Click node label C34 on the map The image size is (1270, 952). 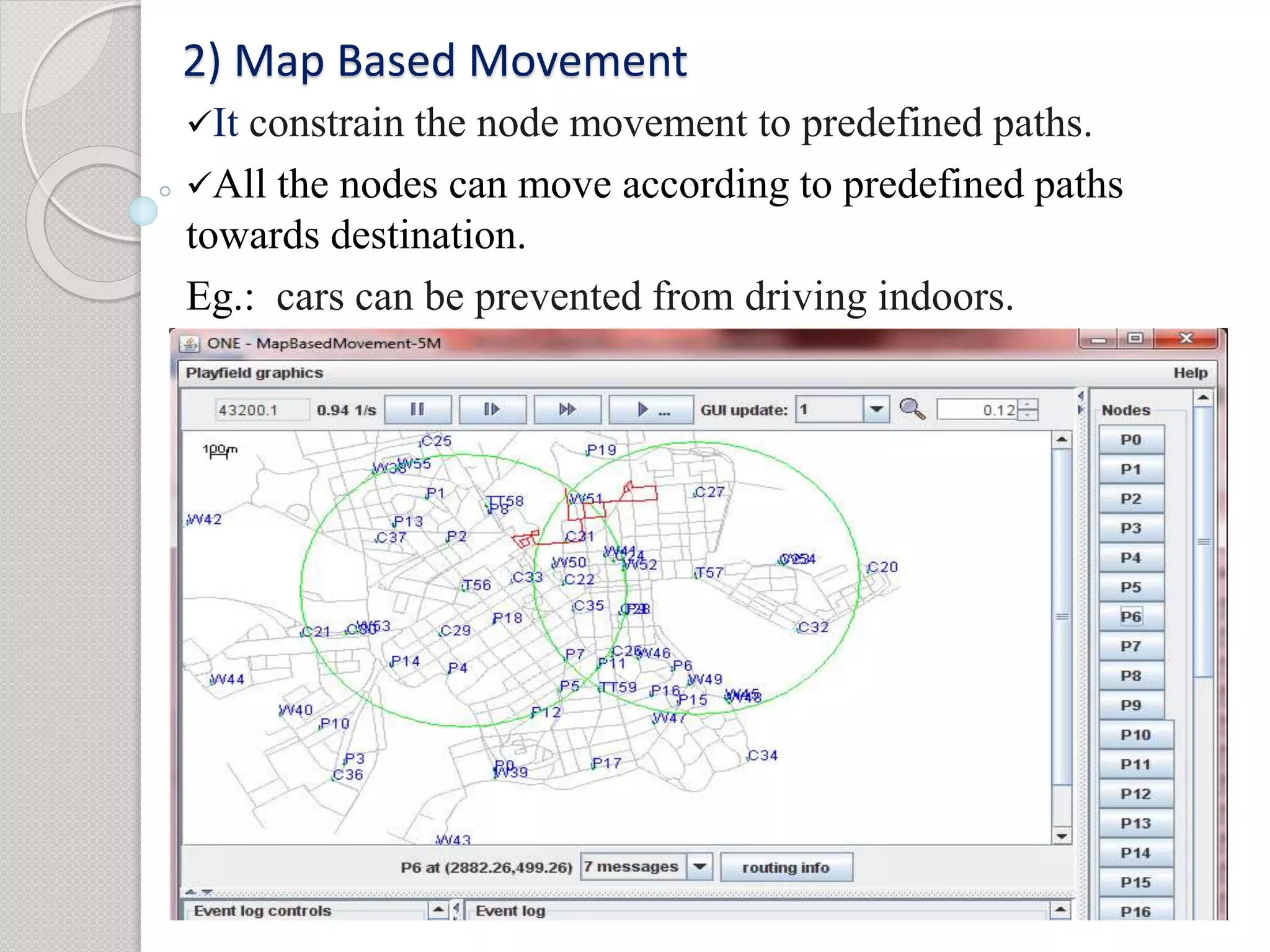tap(763, 756)
